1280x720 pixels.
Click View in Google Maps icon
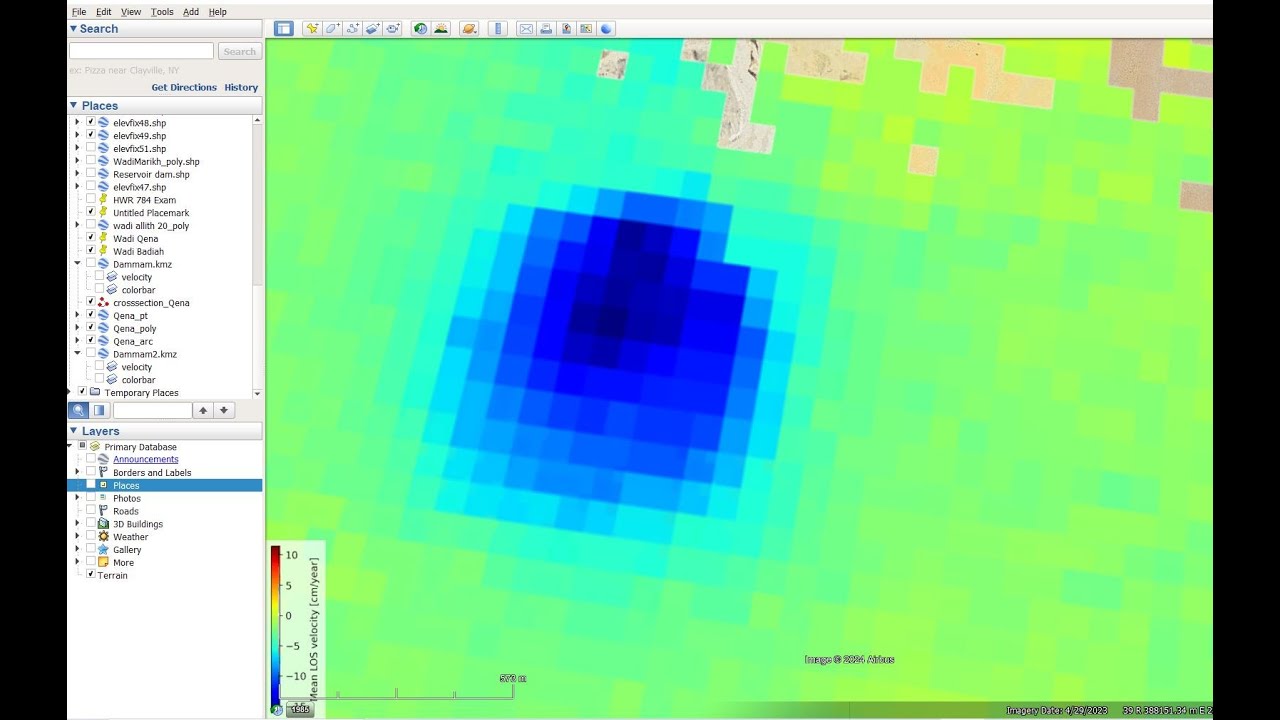click(586, 29)
